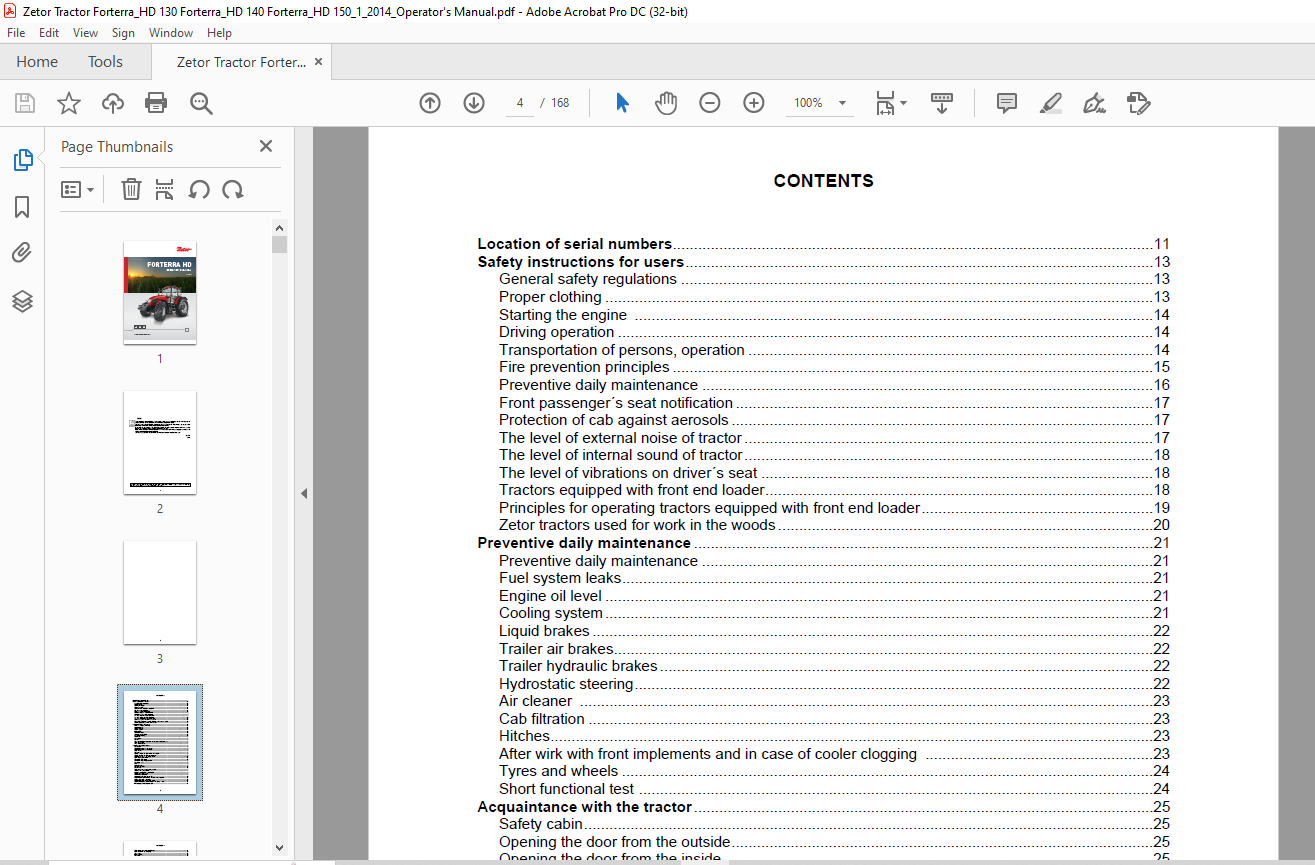The image size is (1315, 865).
Task: Open the File menu
Action: pyautogui.click(x=16, y=33)
